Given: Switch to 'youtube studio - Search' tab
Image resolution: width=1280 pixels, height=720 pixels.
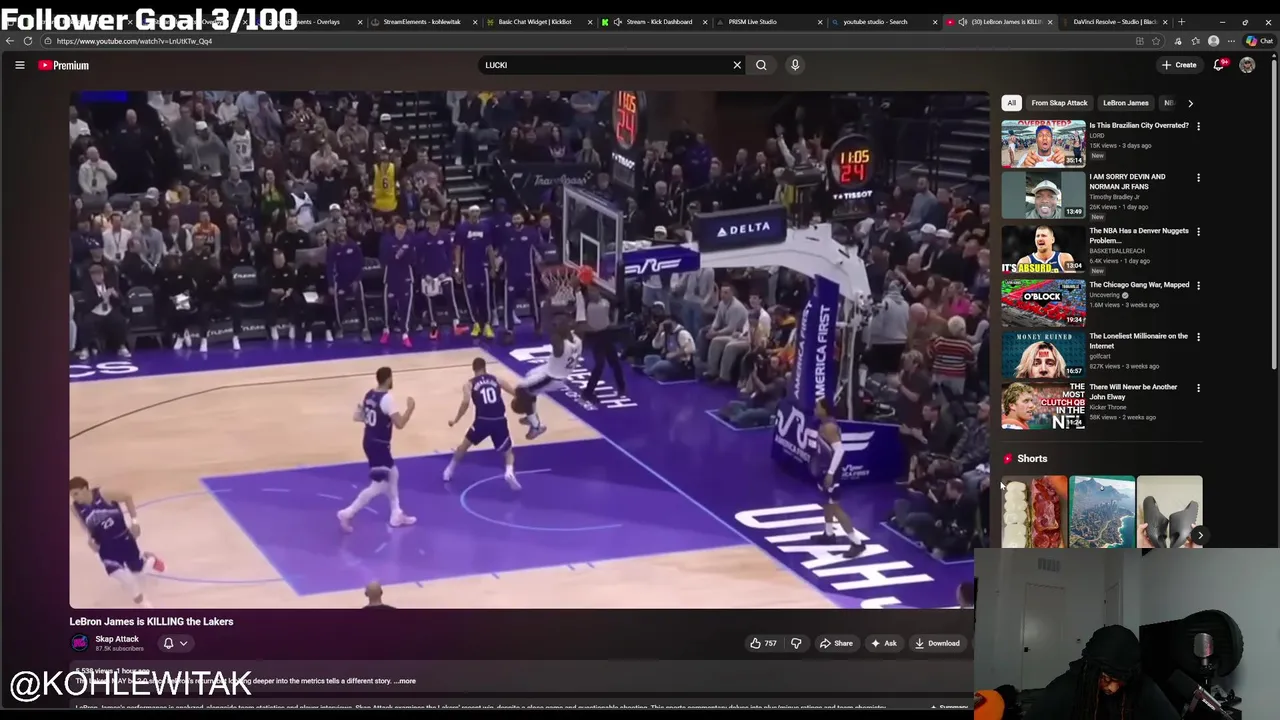Looking at the screenshot, I should pyautogui.click(x=885, y=22).
